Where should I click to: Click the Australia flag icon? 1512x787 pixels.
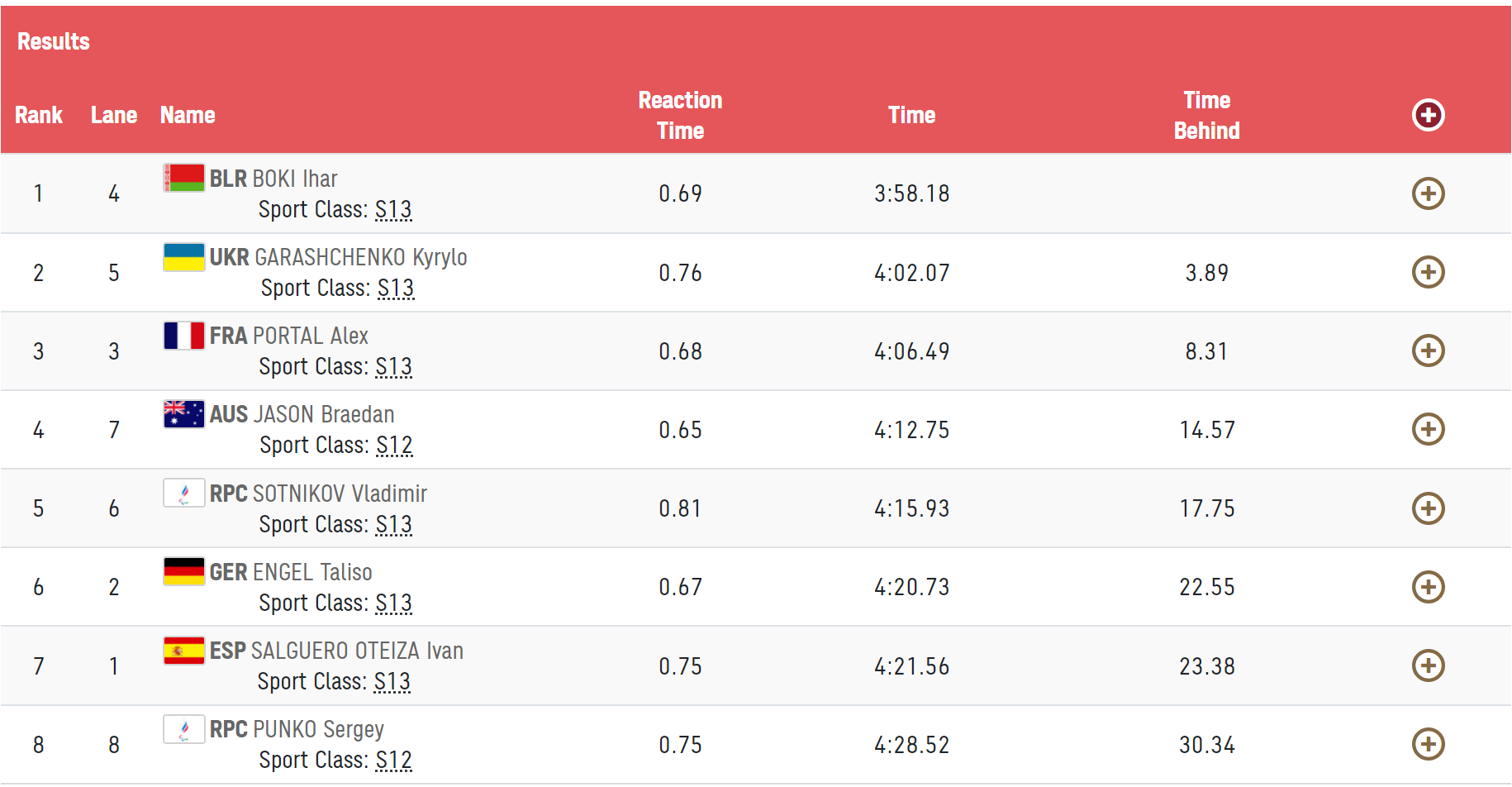[183, 414]
